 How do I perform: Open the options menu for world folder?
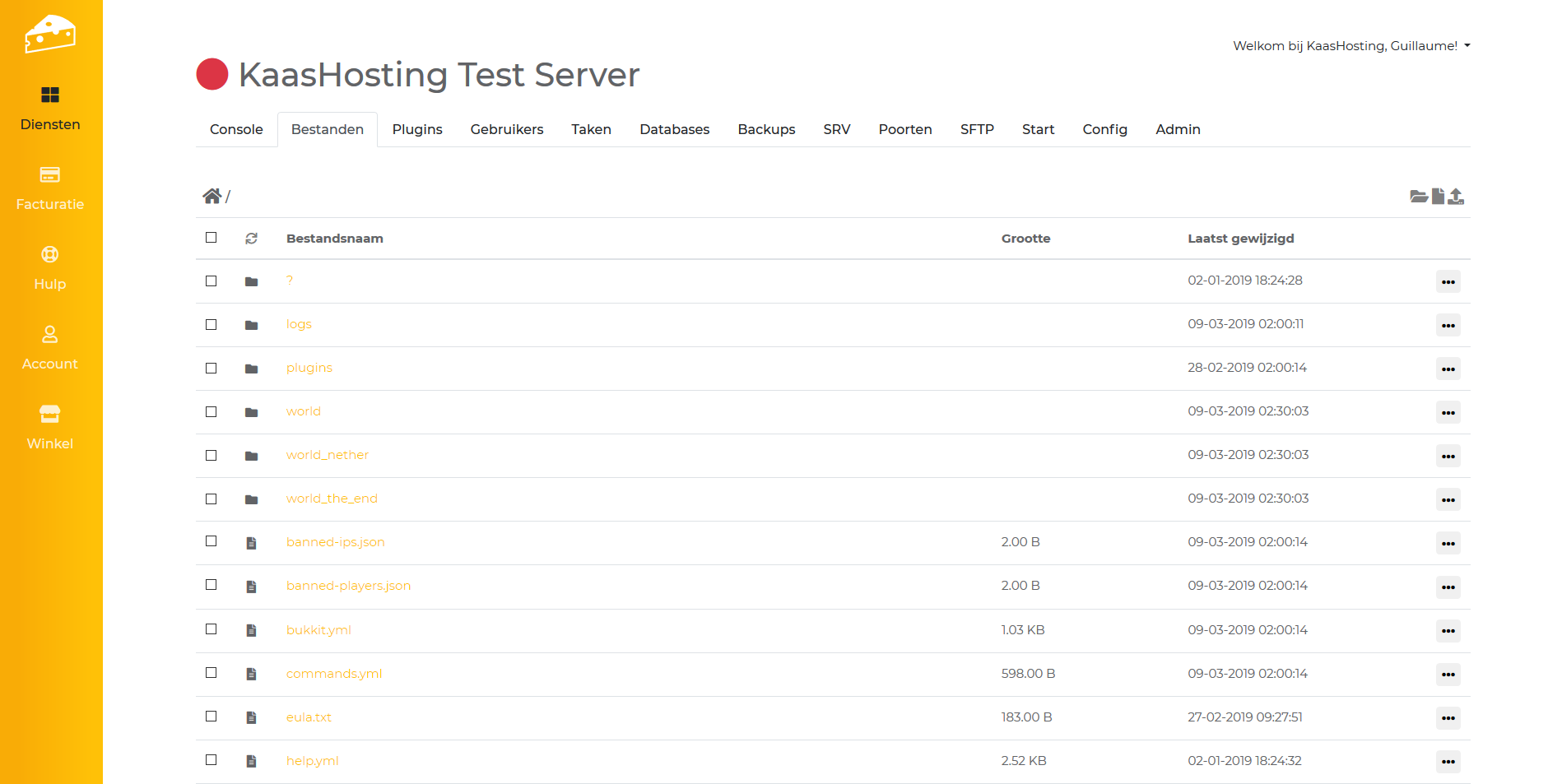[x=1448, y=412]
